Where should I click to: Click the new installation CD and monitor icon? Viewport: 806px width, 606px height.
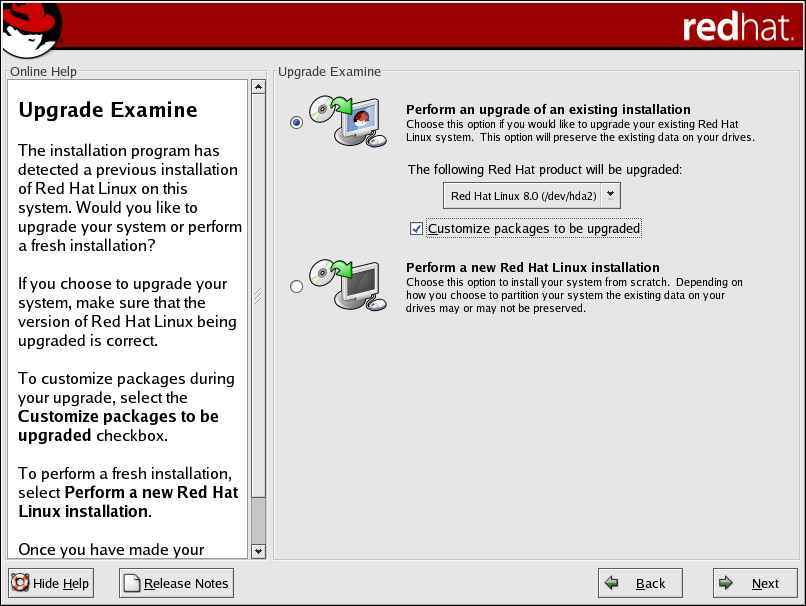tap(347, 285)
